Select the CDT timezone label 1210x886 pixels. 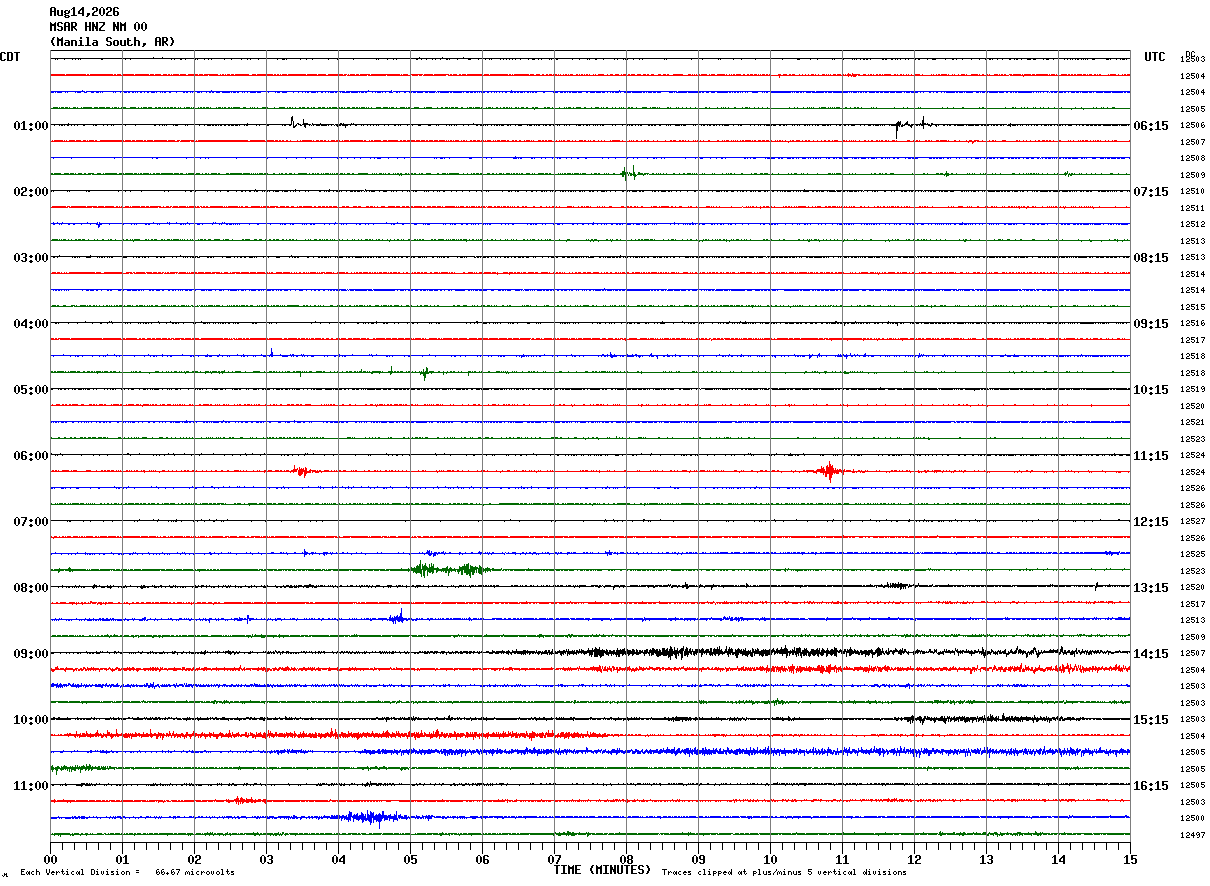10,57
